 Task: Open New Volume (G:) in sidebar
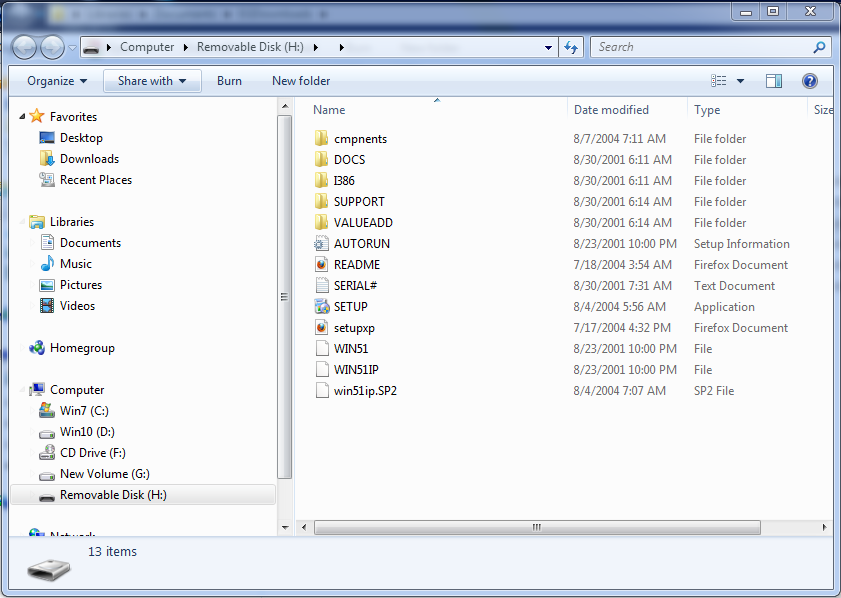pyautogui.click(x=105, y=474)
